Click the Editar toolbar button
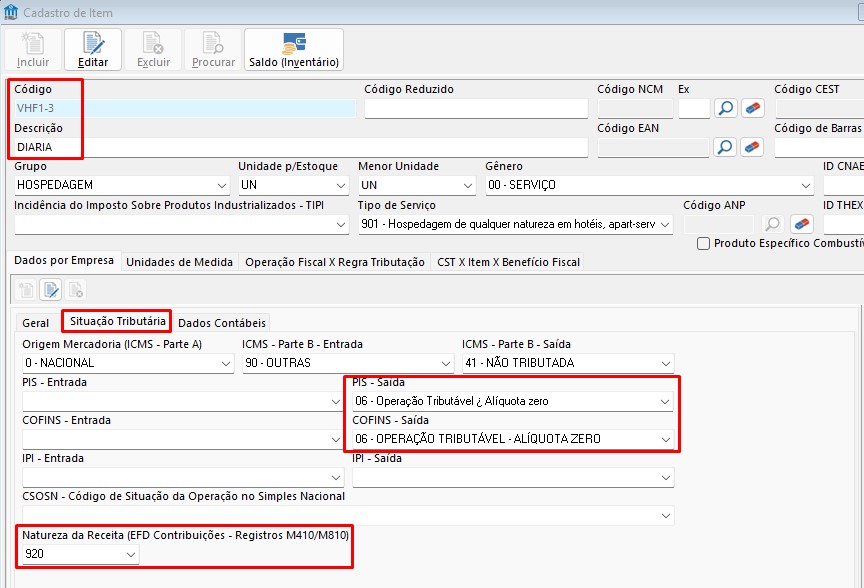The image size is (864, 588). click(93, 50)
